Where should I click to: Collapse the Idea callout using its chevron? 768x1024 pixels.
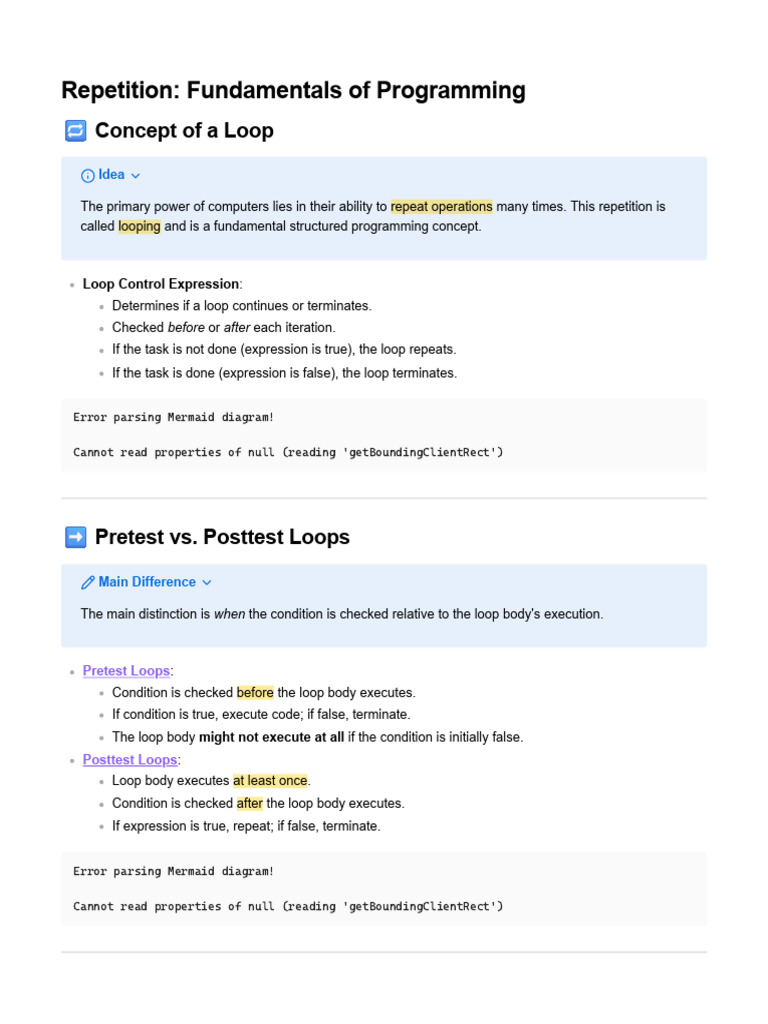136,176
